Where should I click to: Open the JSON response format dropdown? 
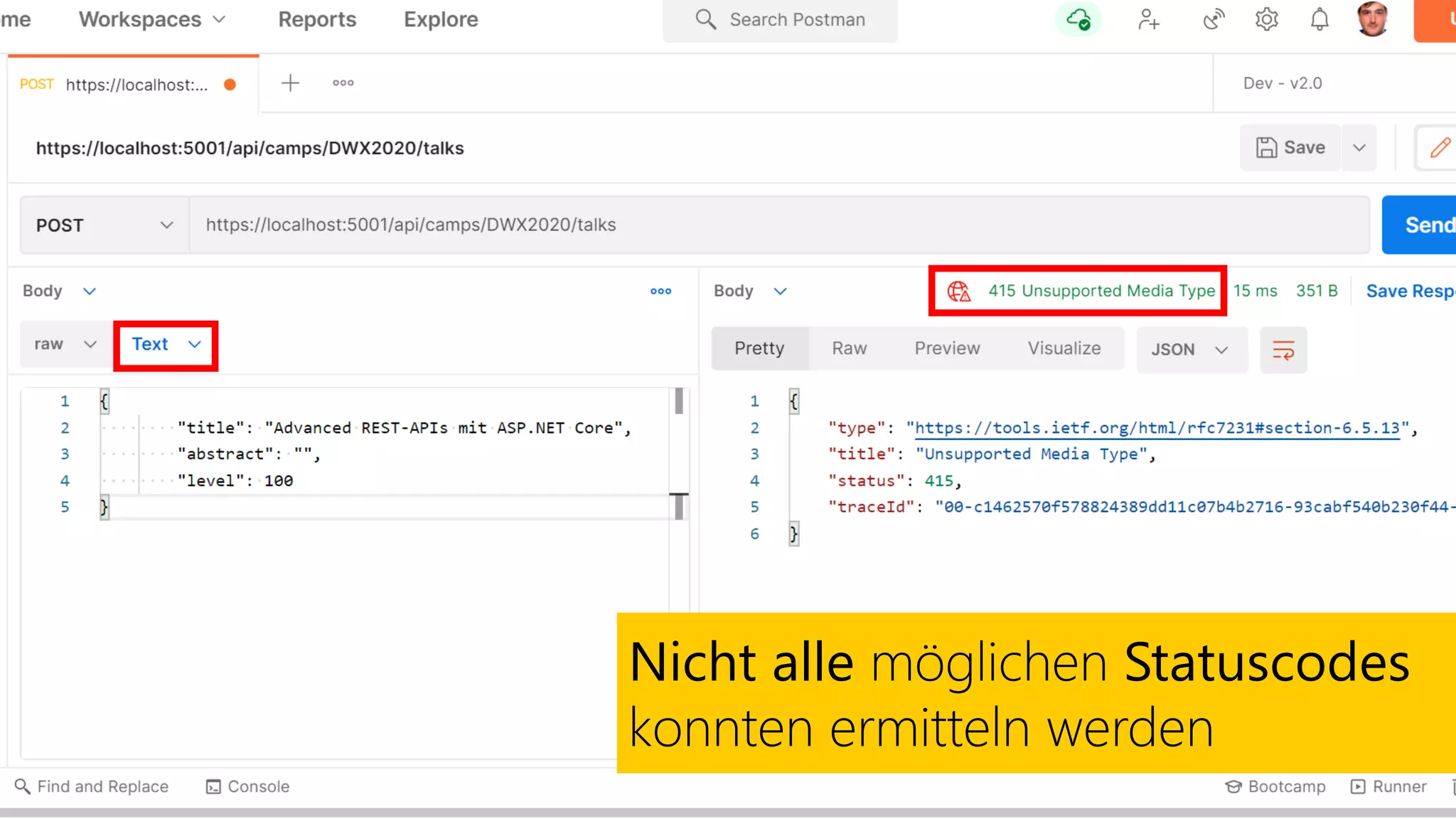[x=1192, y=350]
